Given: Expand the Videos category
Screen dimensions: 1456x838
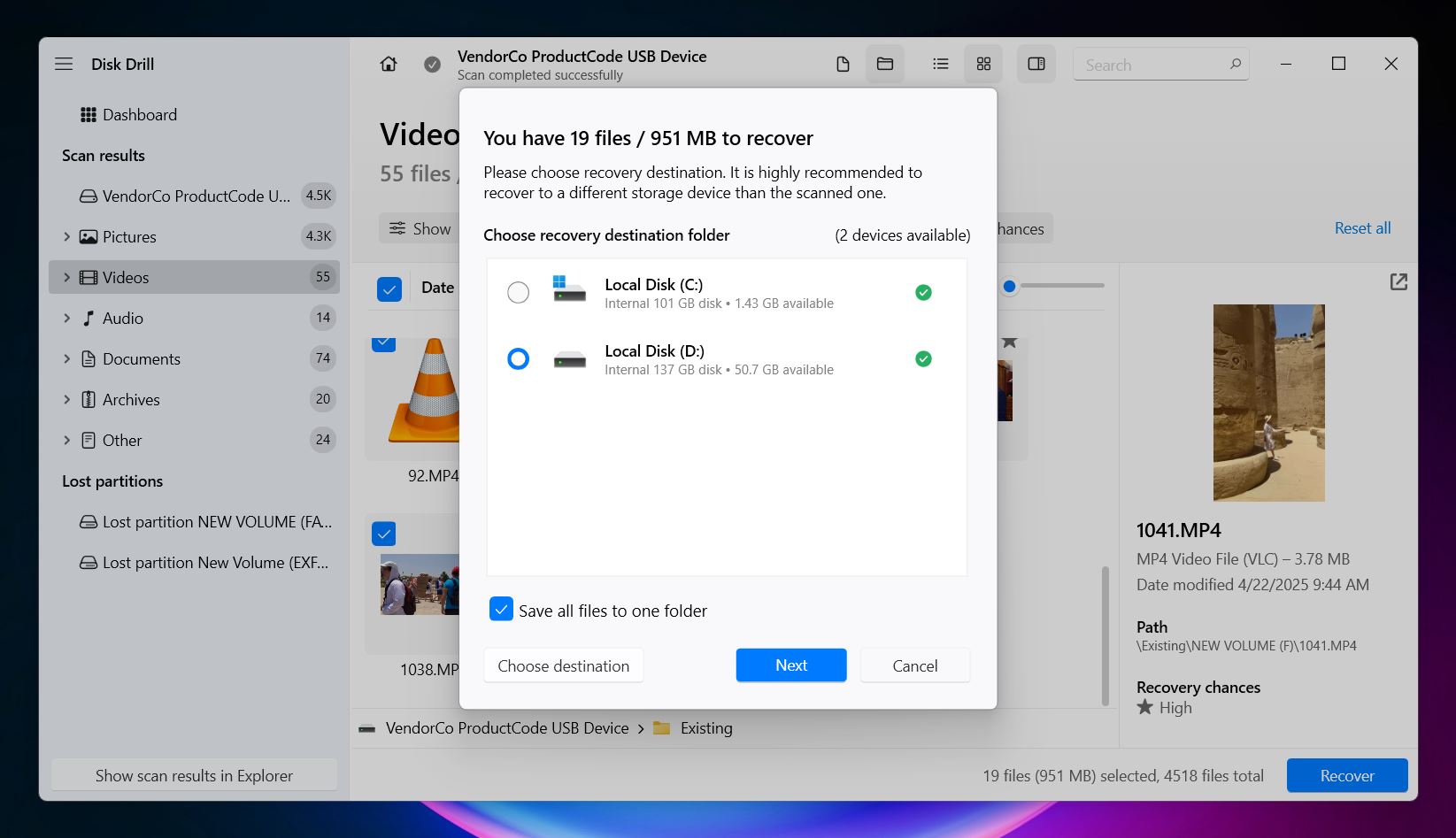Looking at the screenshot, I should 66,277.
